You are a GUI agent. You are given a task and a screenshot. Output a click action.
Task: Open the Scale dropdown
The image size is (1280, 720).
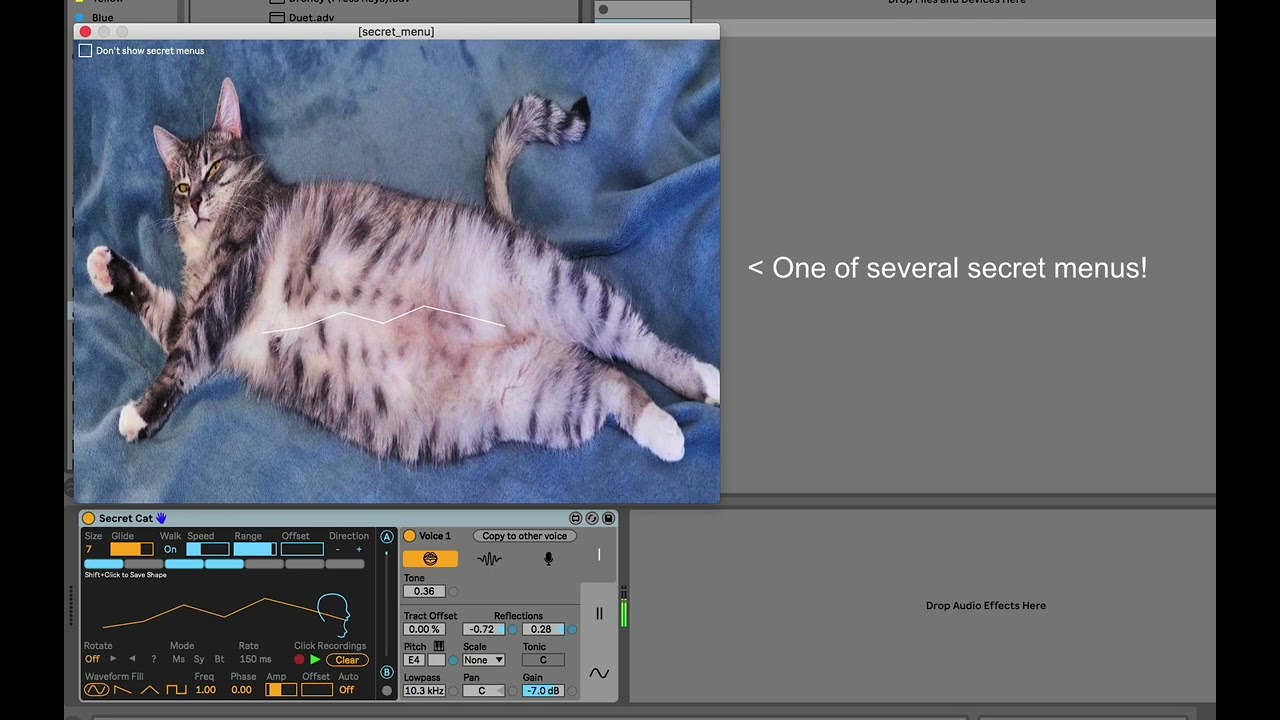coord(484,660)
